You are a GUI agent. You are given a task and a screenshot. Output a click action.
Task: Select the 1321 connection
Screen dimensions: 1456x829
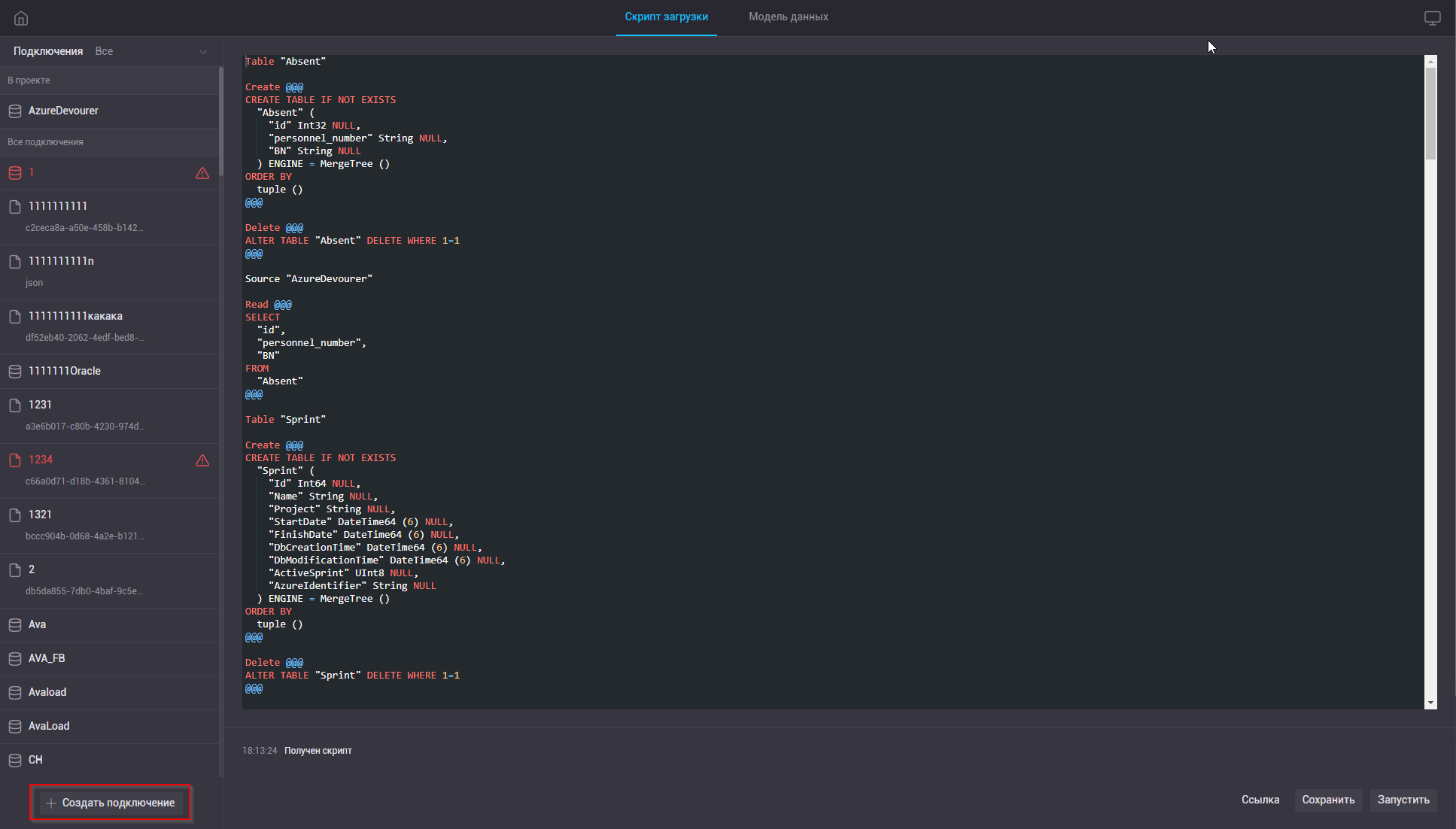[110, 526]
